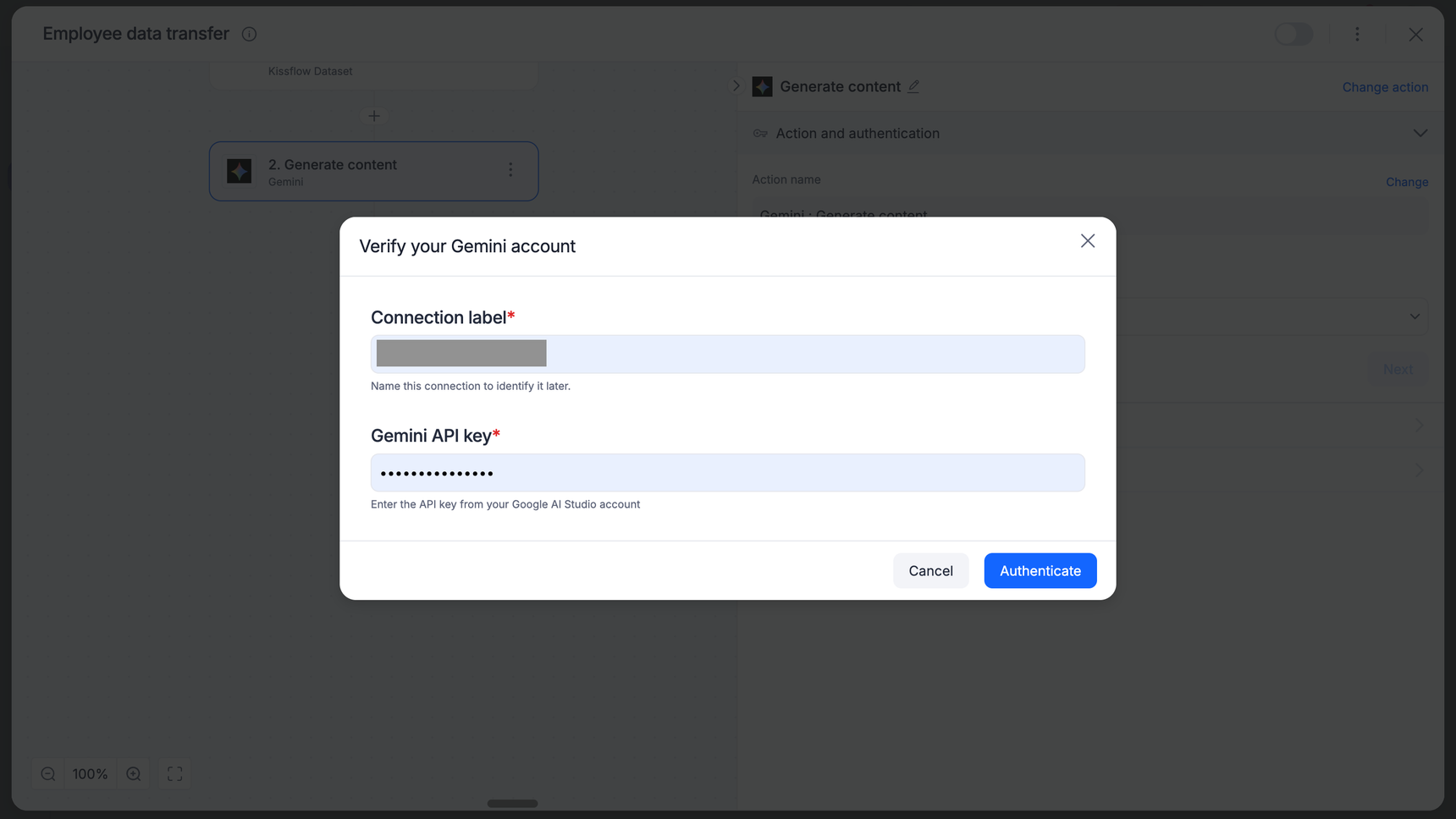
Task: Click the Change link beside Action name
Action: click(1407, 182)
